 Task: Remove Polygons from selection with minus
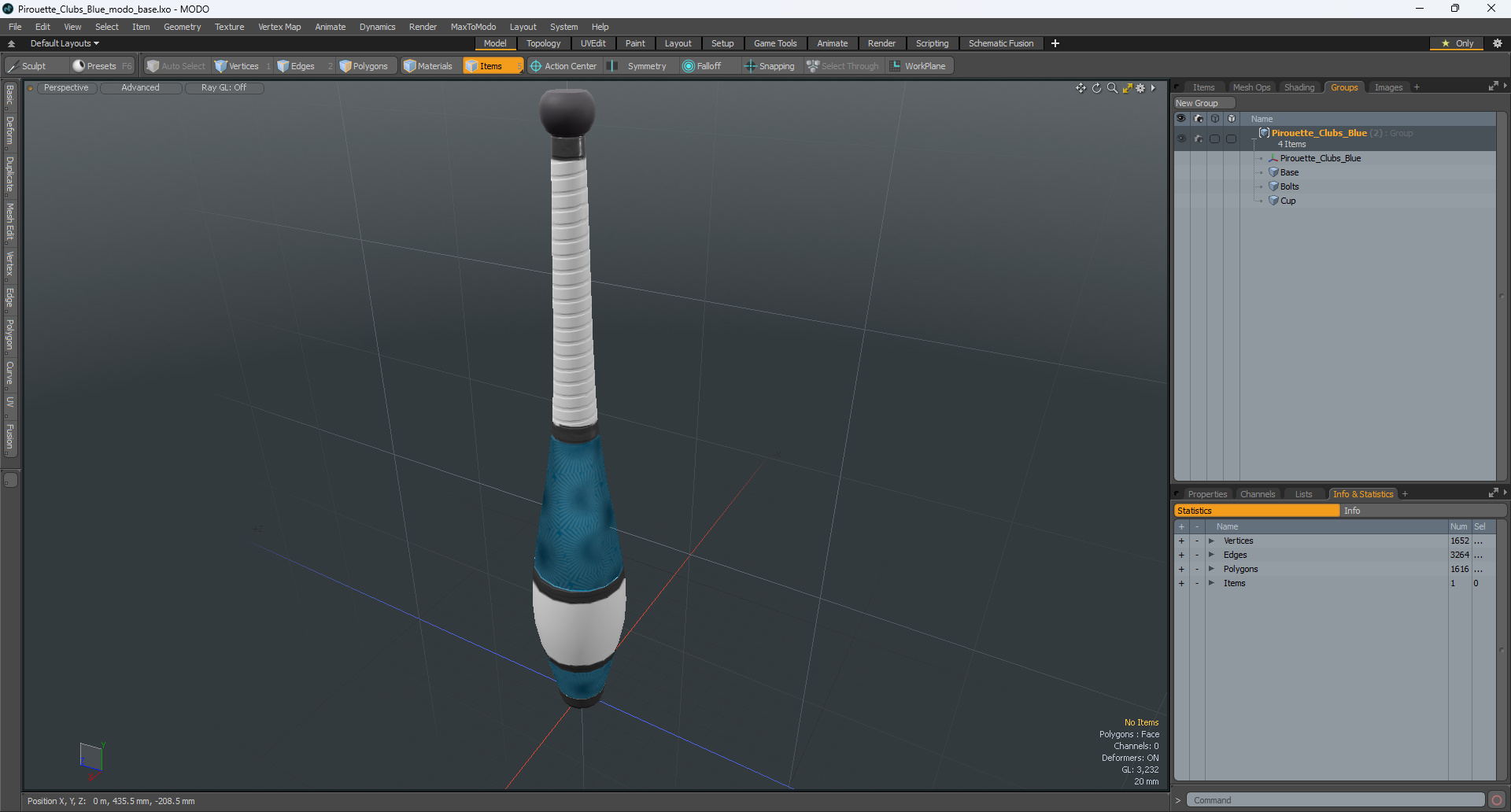click(1197, 569)
